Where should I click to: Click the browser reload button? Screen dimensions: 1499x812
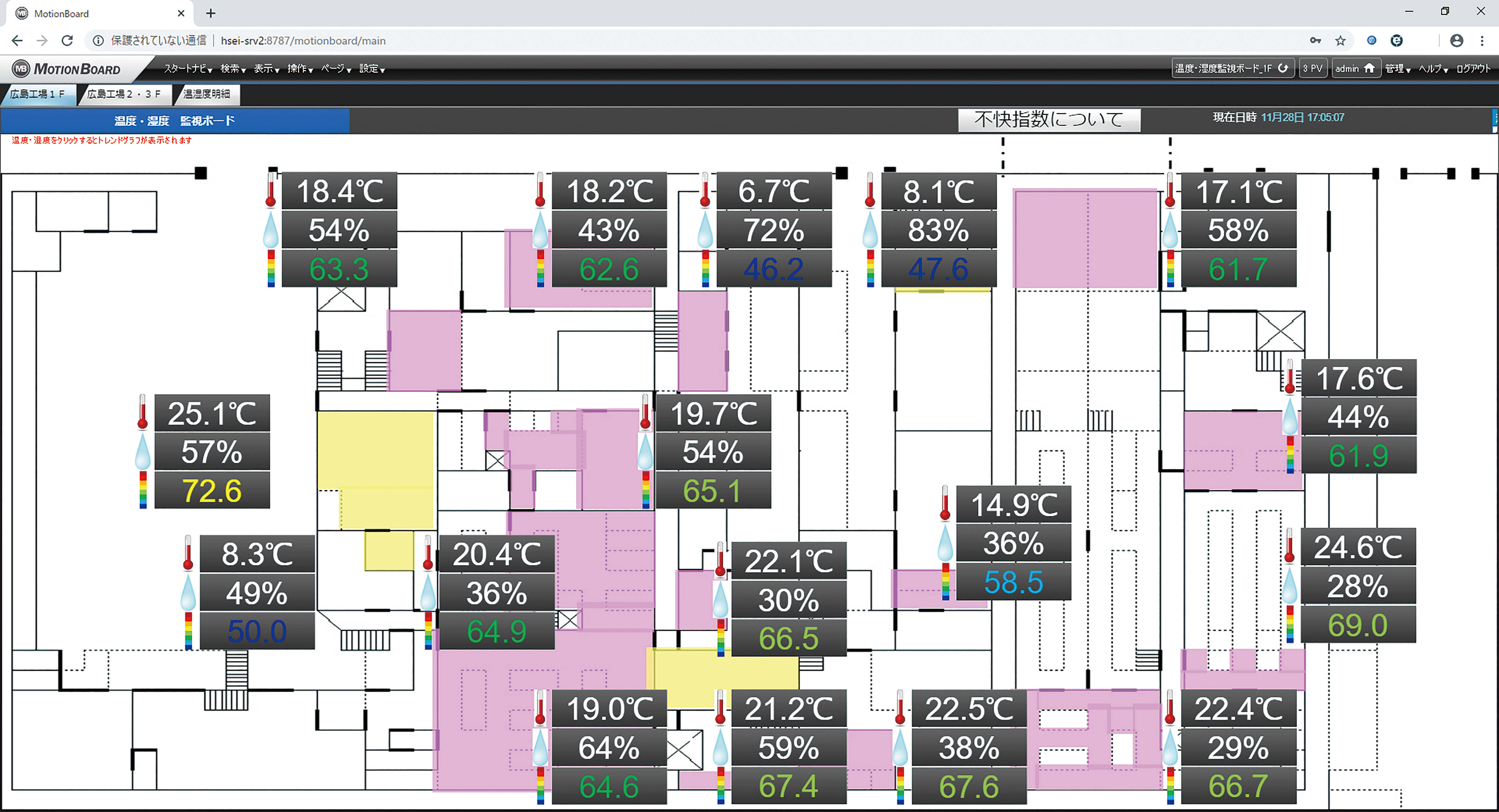tap(67, 40)
